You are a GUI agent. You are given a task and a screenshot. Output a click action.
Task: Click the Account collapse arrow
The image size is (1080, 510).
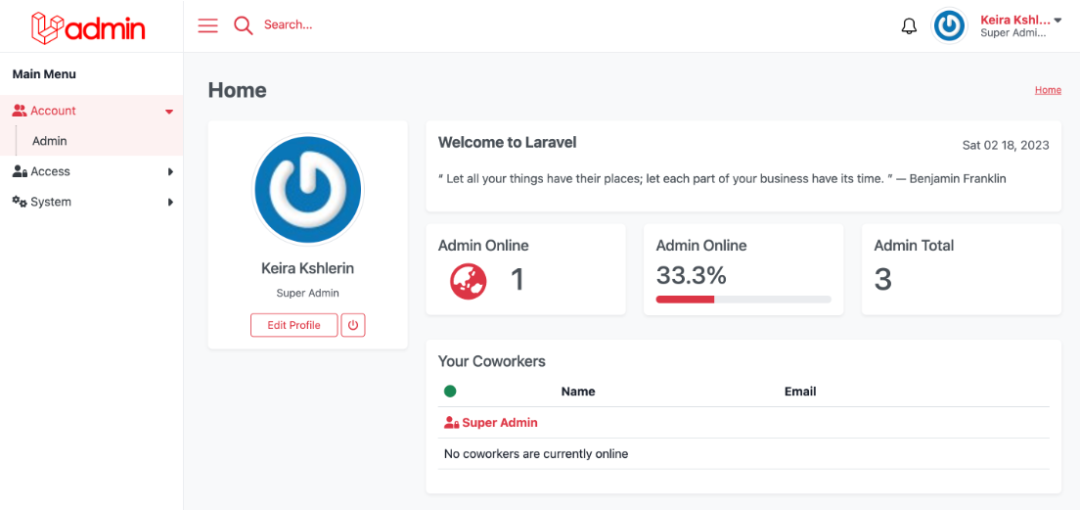(169, 112)
